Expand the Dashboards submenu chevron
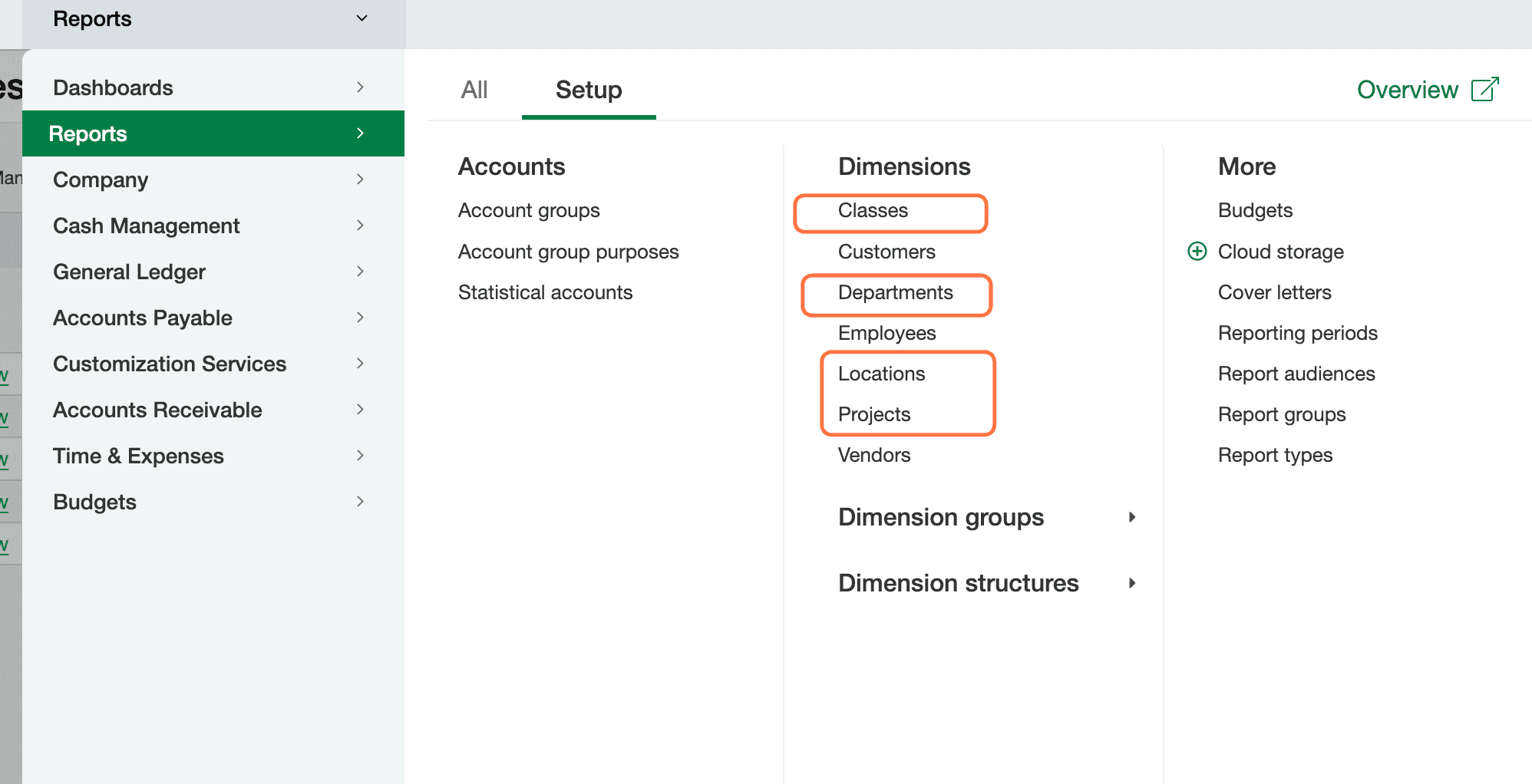Screen dimensions: 1532x784 tap(360, 87)
